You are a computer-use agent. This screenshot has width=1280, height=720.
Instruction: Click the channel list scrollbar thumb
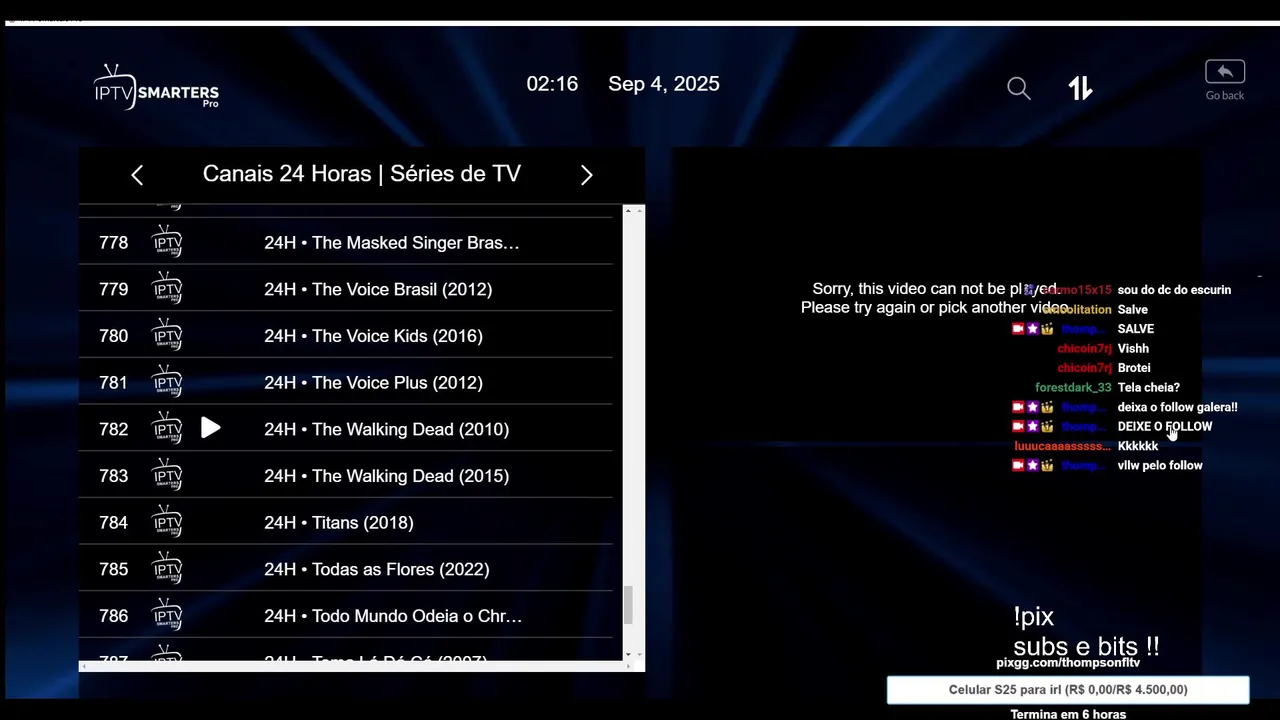click(x=628, y=604)
